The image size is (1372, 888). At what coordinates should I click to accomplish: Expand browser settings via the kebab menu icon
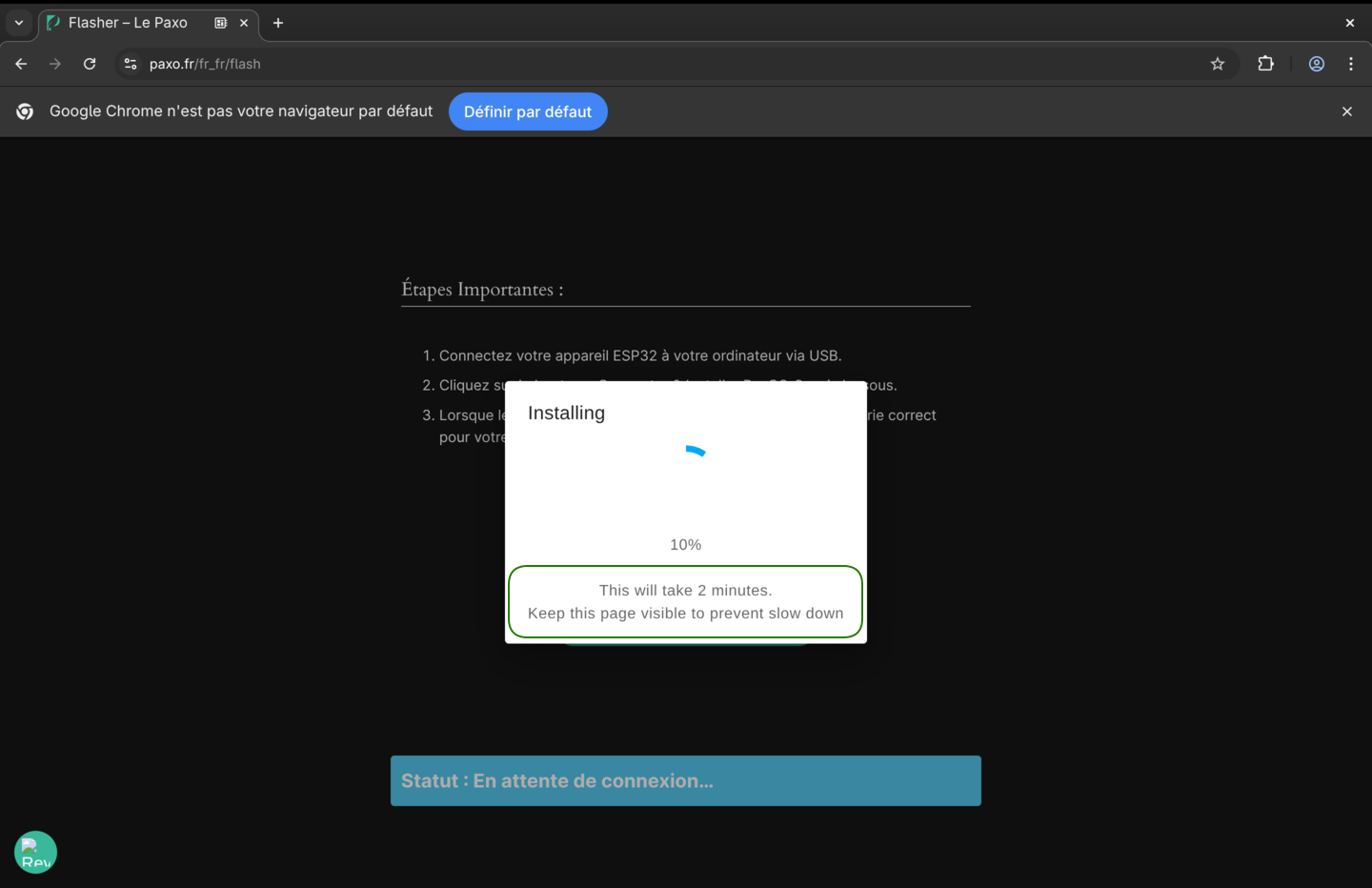[1350, 64]
